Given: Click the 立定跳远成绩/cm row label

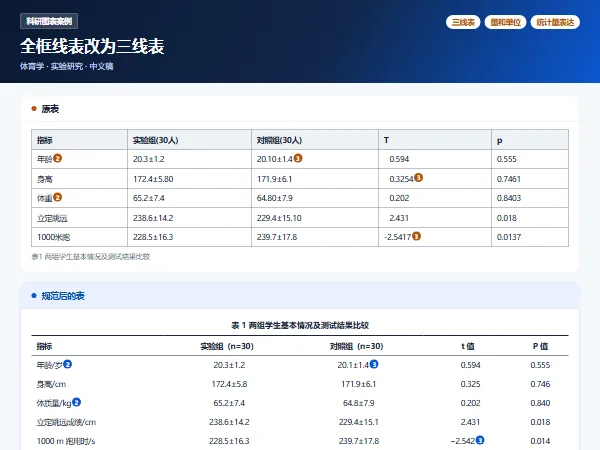Looking at the screenshot, I should (x=66, y=422).
